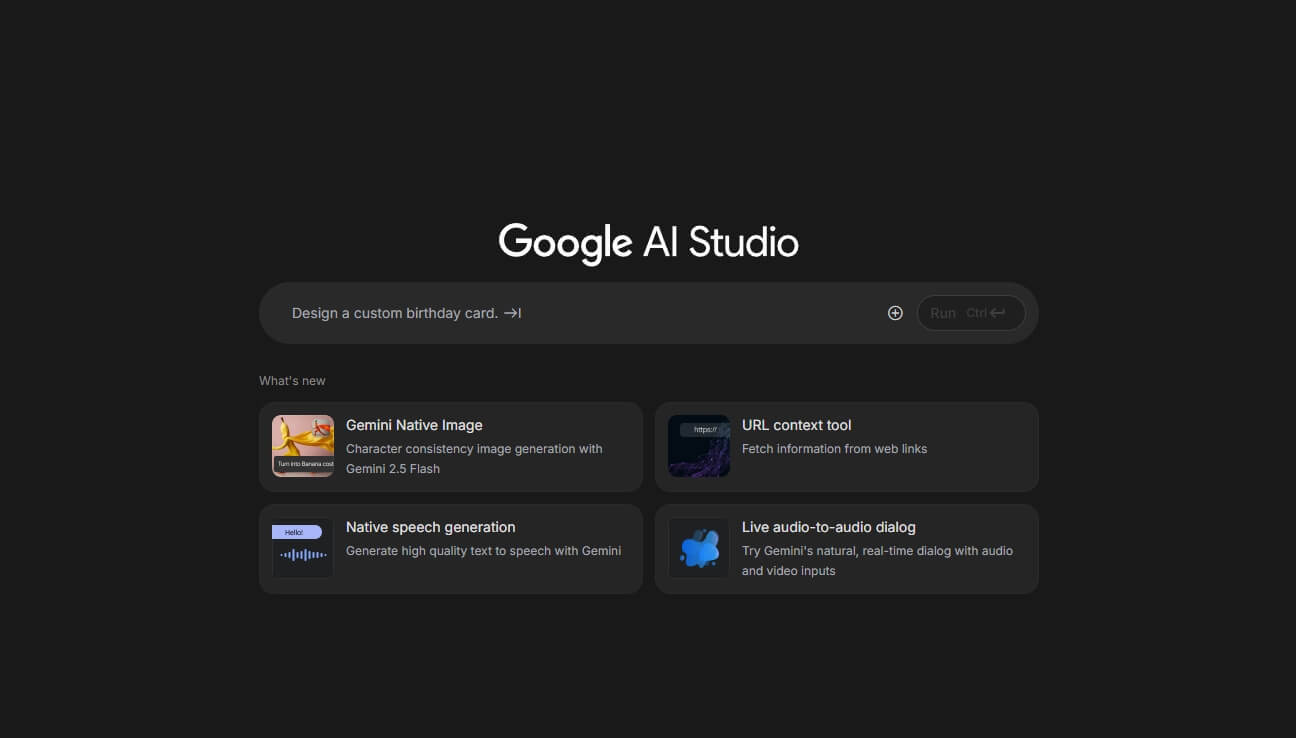
Task: Click the plus icon in the prompt bar
Action: pos(894,312)
